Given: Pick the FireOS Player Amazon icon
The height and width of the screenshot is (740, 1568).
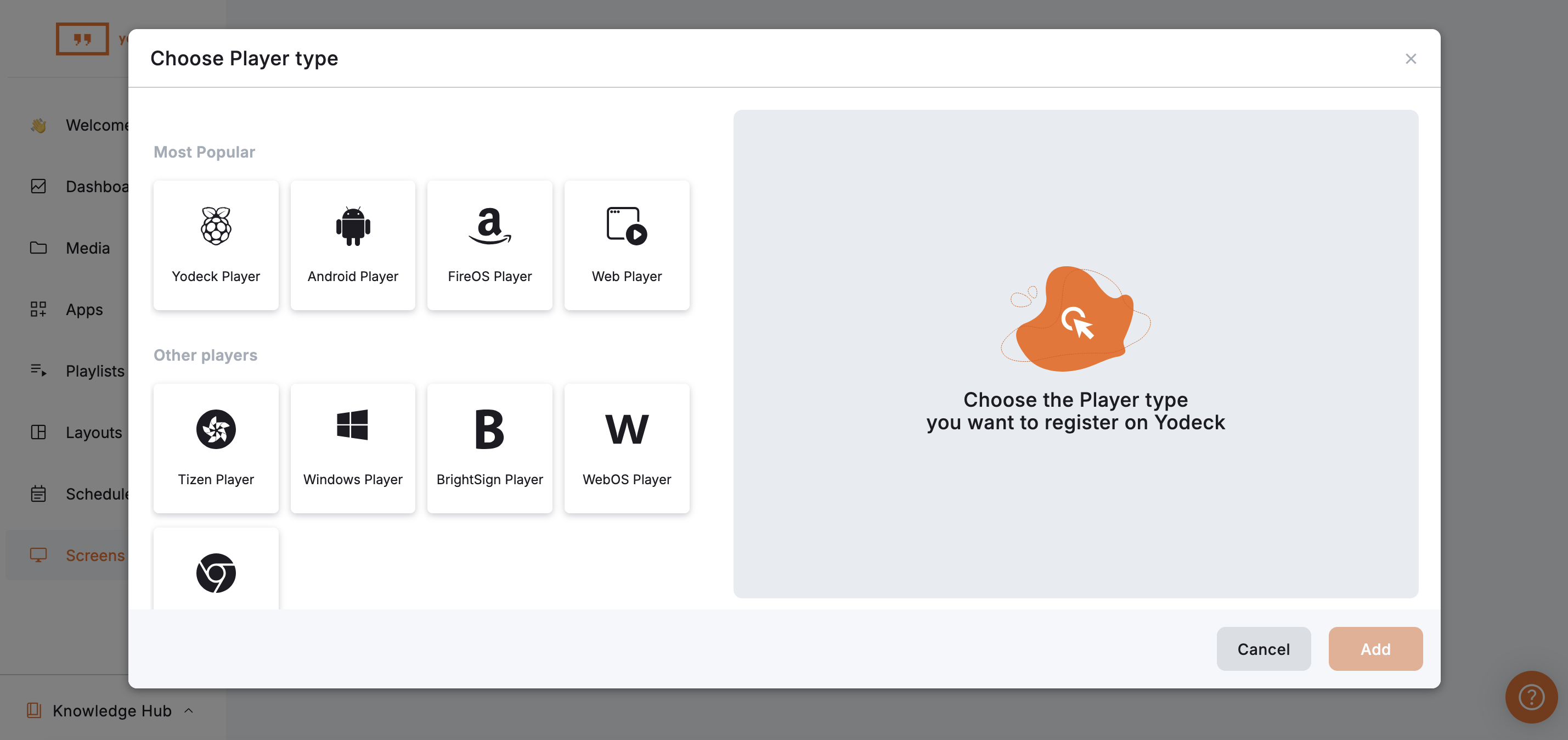Looking at the screenshot, I should (x=489, y=226).
